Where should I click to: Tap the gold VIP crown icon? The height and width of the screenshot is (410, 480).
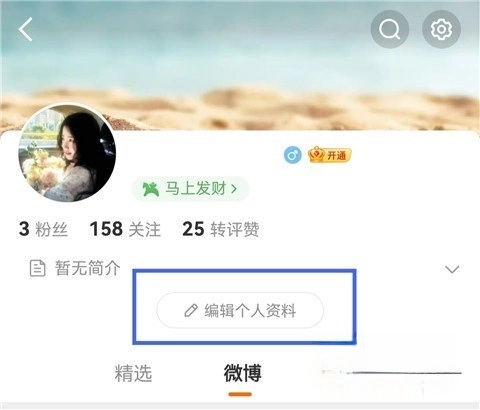tap(316, 155)
